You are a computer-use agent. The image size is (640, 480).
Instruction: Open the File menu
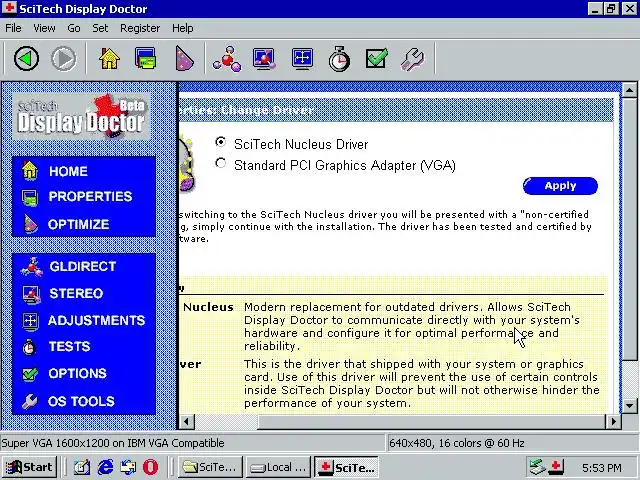point(13,28)
